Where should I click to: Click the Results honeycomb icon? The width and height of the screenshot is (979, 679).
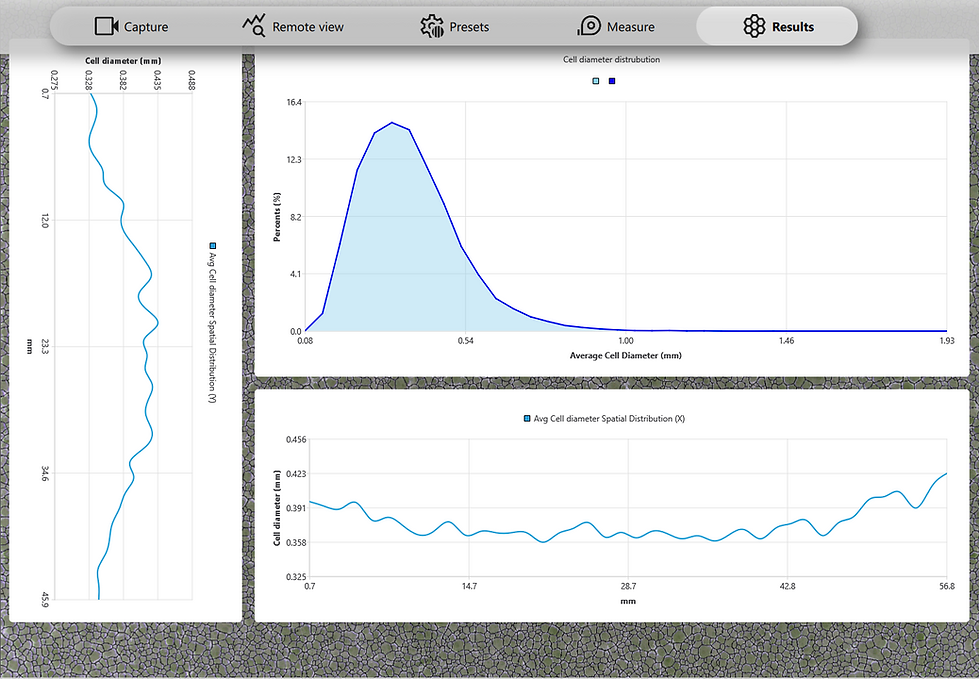[754, 26]
